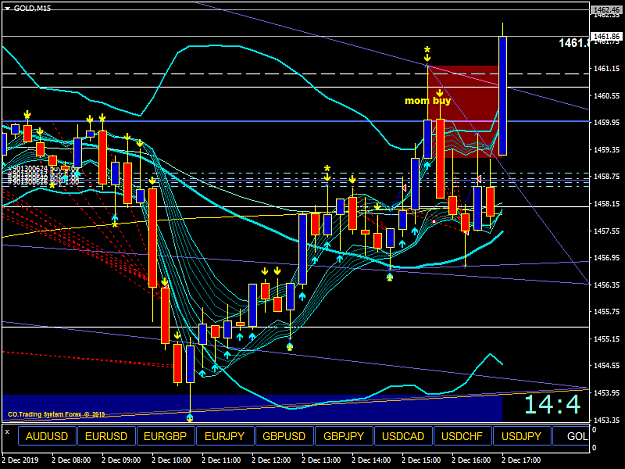Click the 1456.35 price scale value
This screenshot has width=625, height=469.
pyautogui.click(x=607, y=285)
